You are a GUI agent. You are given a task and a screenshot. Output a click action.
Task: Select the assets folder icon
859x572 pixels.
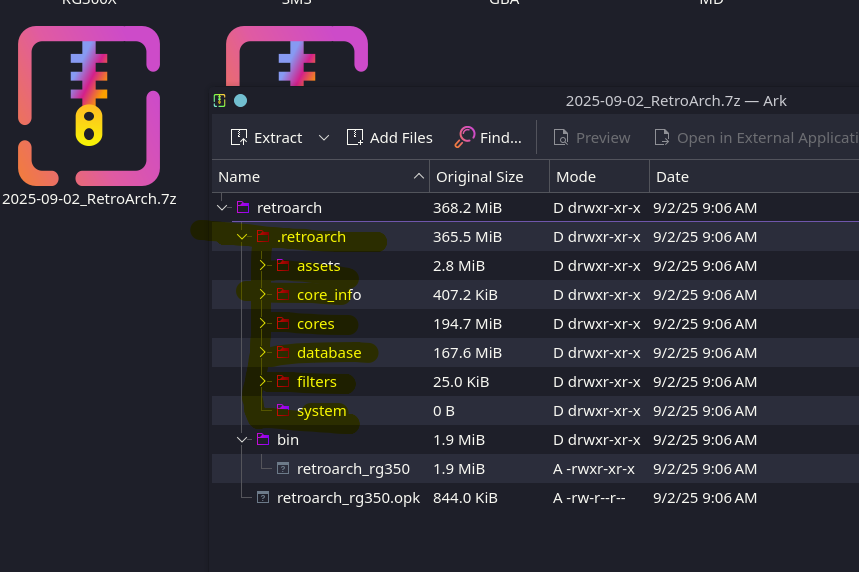(x=283, y=266)
